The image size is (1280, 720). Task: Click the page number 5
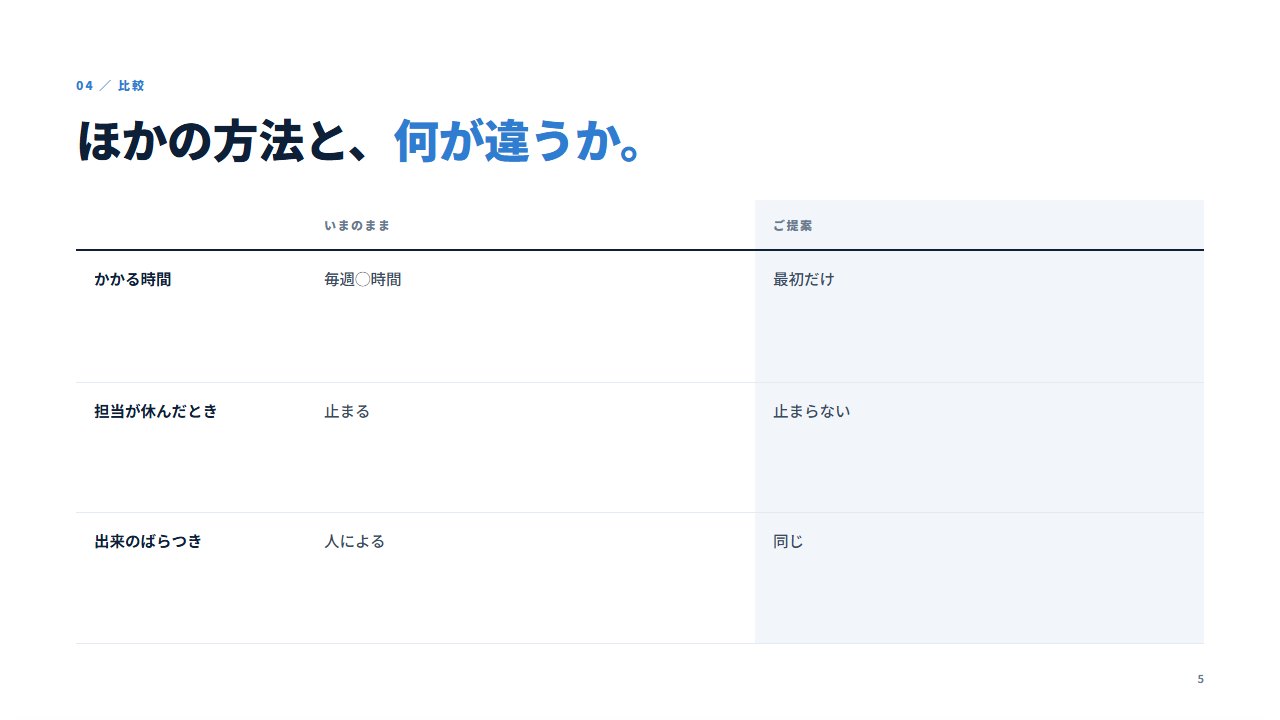(1201, 680)
